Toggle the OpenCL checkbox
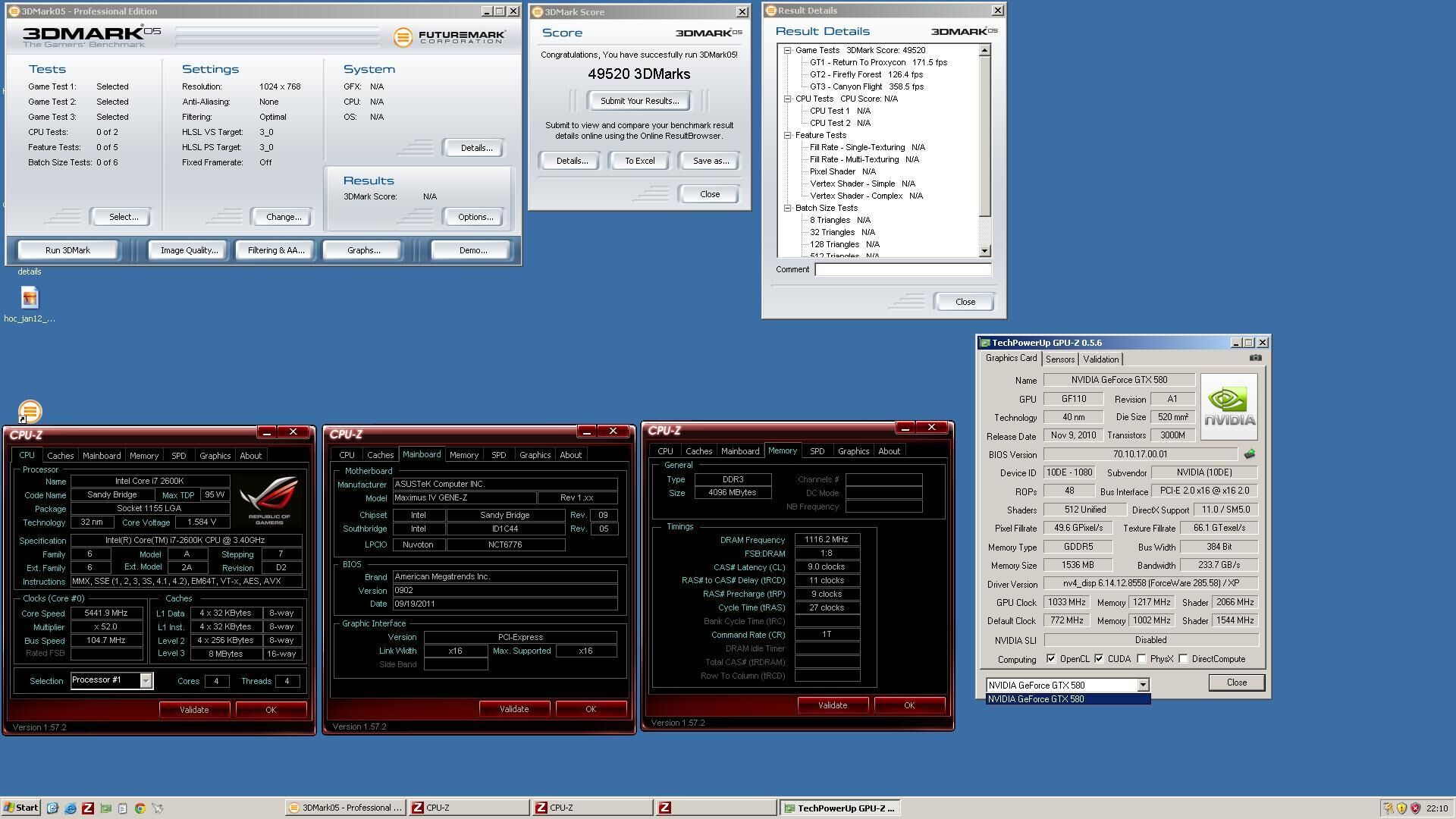Image resolution: width=1456 pixels, height=819 pixels. click(1051, 659)
